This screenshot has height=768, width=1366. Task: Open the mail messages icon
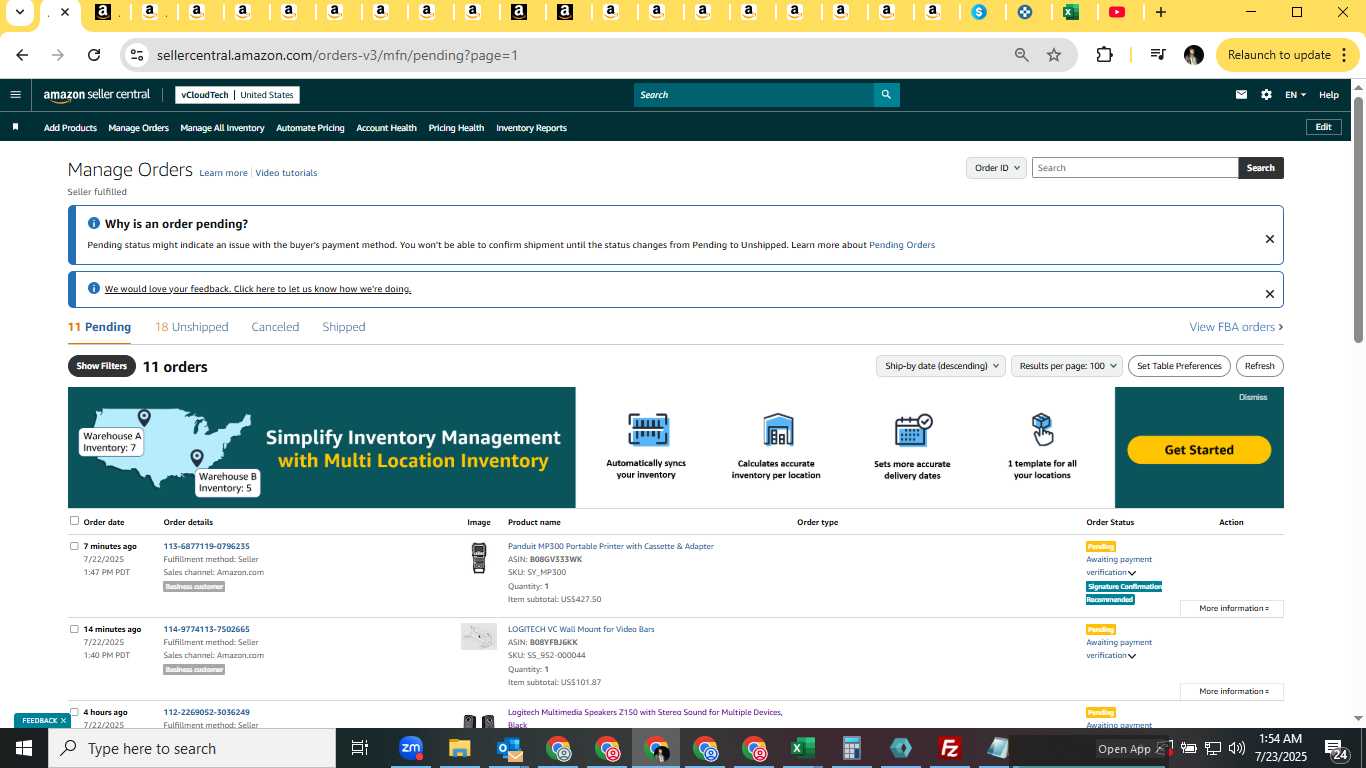point(1241,95)
